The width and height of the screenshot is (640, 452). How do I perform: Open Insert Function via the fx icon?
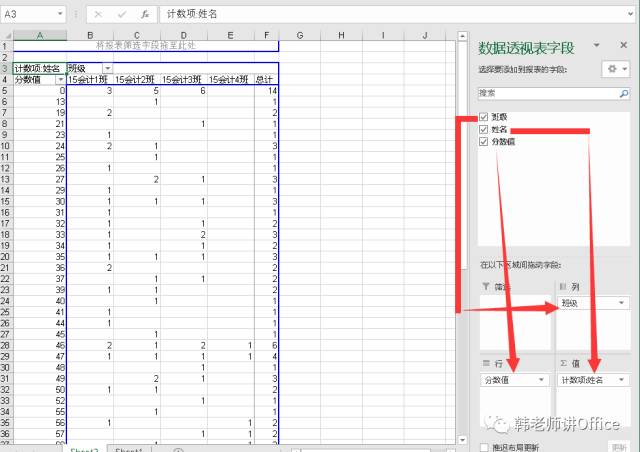click(x=145, y=15)
